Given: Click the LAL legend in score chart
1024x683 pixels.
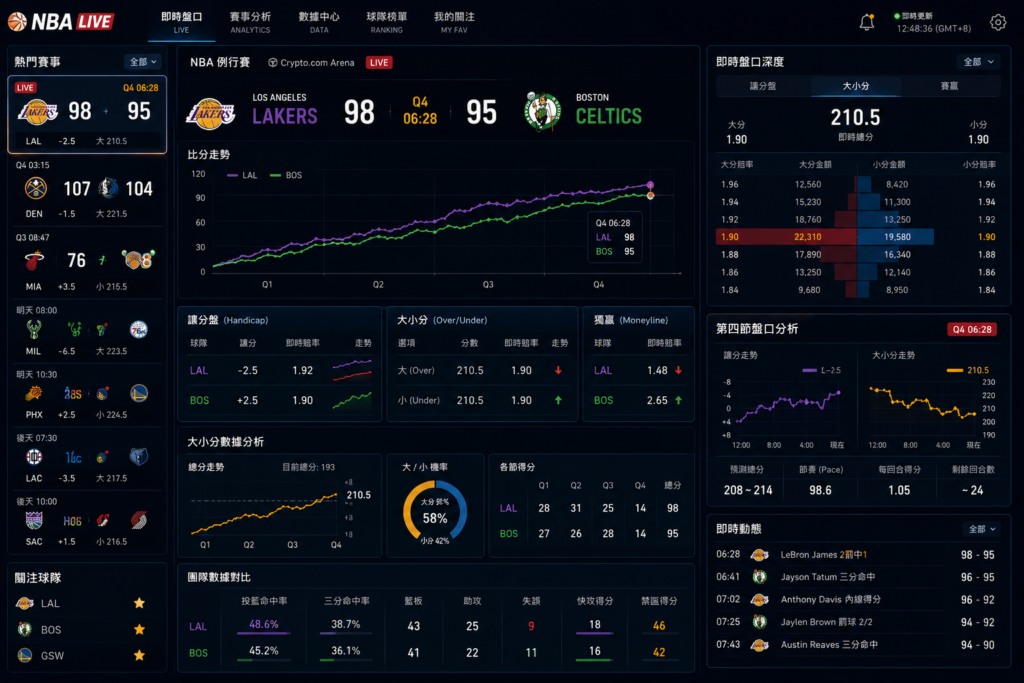Looking at the screenshot, I should point(242,175).
